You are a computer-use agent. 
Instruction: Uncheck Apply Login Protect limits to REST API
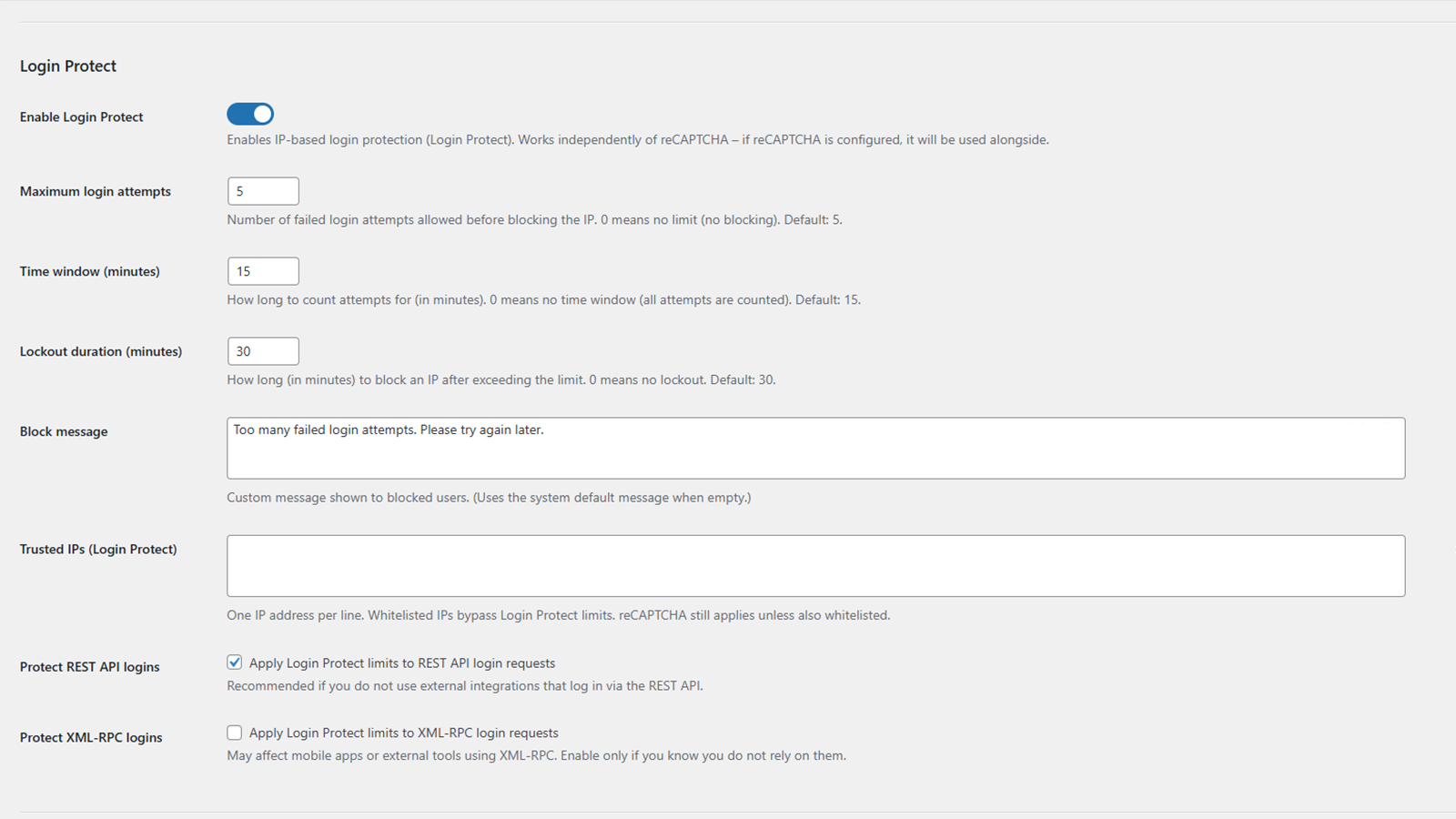click(x=235, y=662)
